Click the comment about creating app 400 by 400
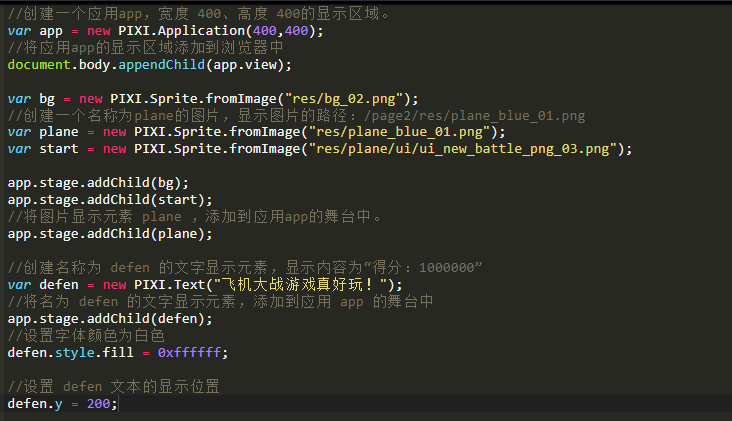The image size is (732, 421). point(199,14)
